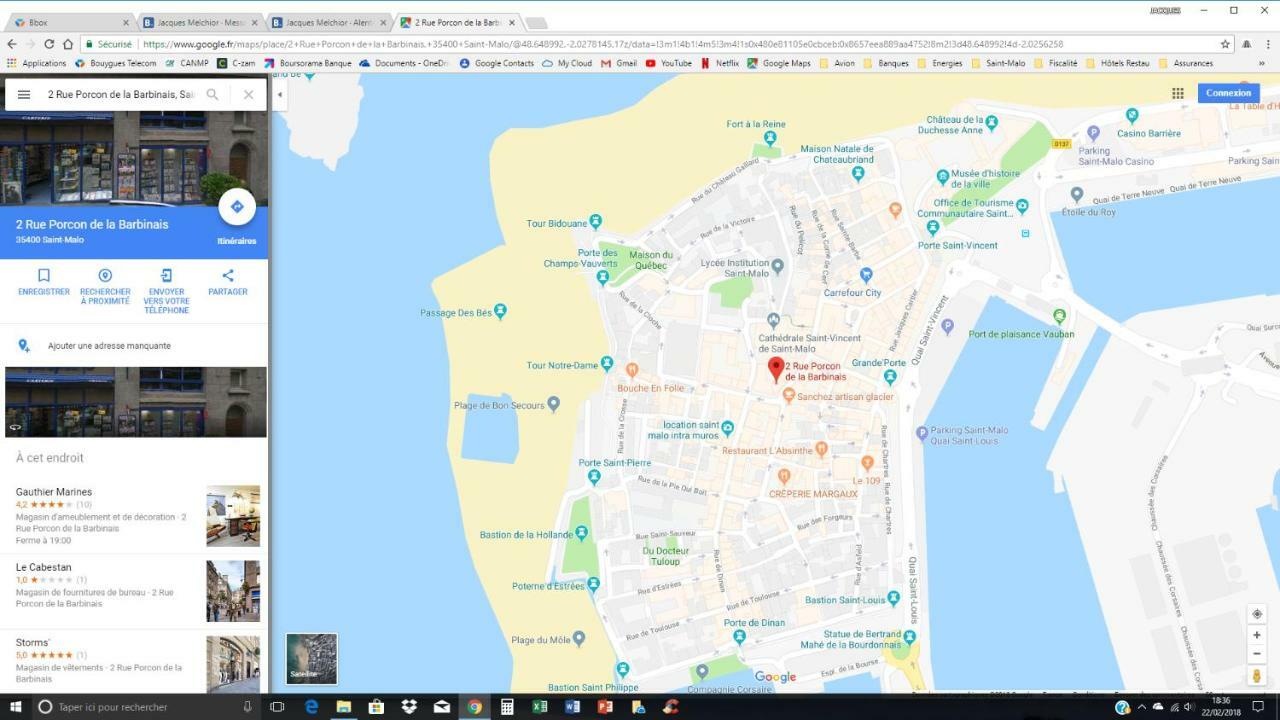Click Rechercher à proximité icon

(x=105, y=275)
